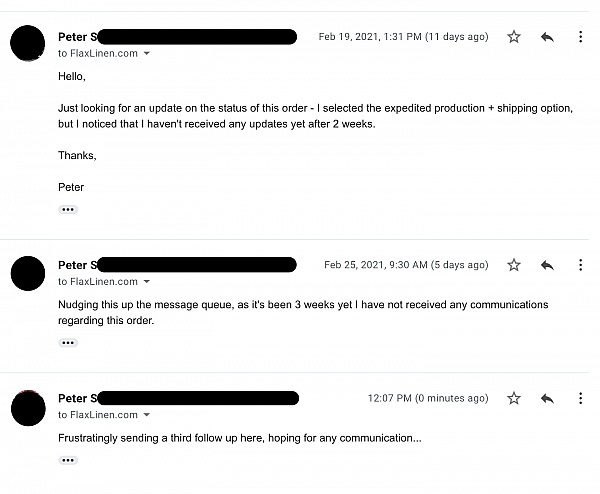Open more options for Feb 25 email
The image size is (600, 494).
580,265
